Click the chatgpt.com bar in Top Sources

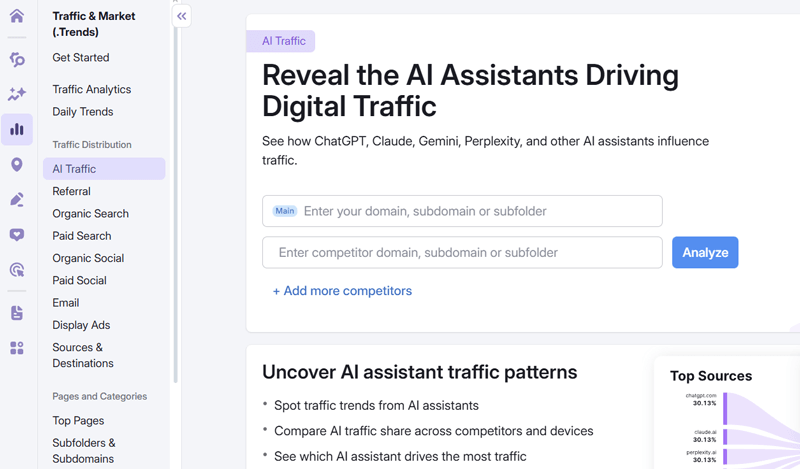tap(725, 408)
